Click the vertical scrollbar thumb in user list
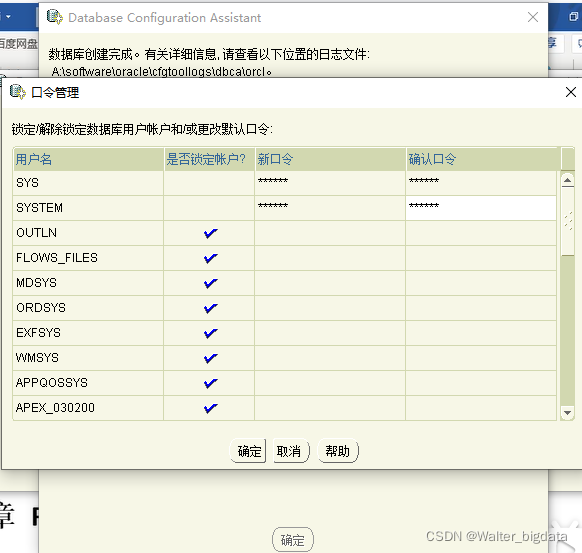This screenshot has width=582, height=553. pos(568,222)
